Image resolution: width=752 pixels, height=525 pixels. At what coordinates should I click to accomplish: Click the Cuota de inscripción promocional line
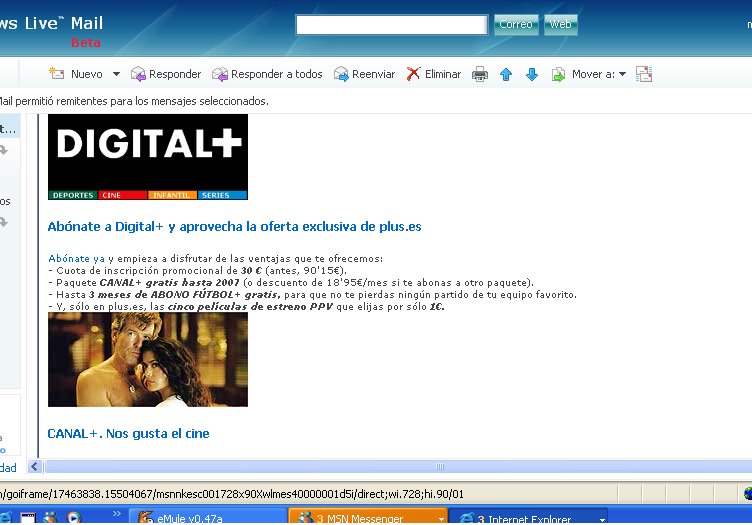197,270
